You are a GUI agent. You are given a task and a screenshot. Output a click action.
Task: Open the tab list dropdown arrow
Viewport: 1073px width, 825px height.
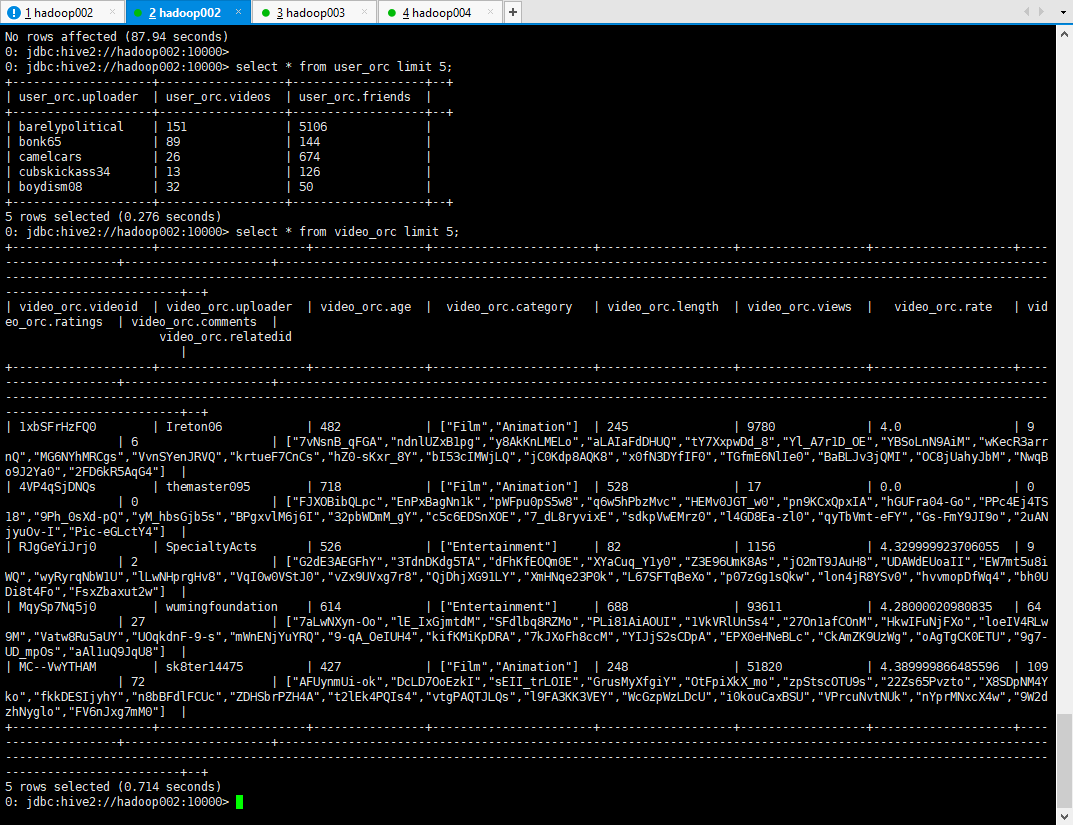click(x=1062, y=12)
